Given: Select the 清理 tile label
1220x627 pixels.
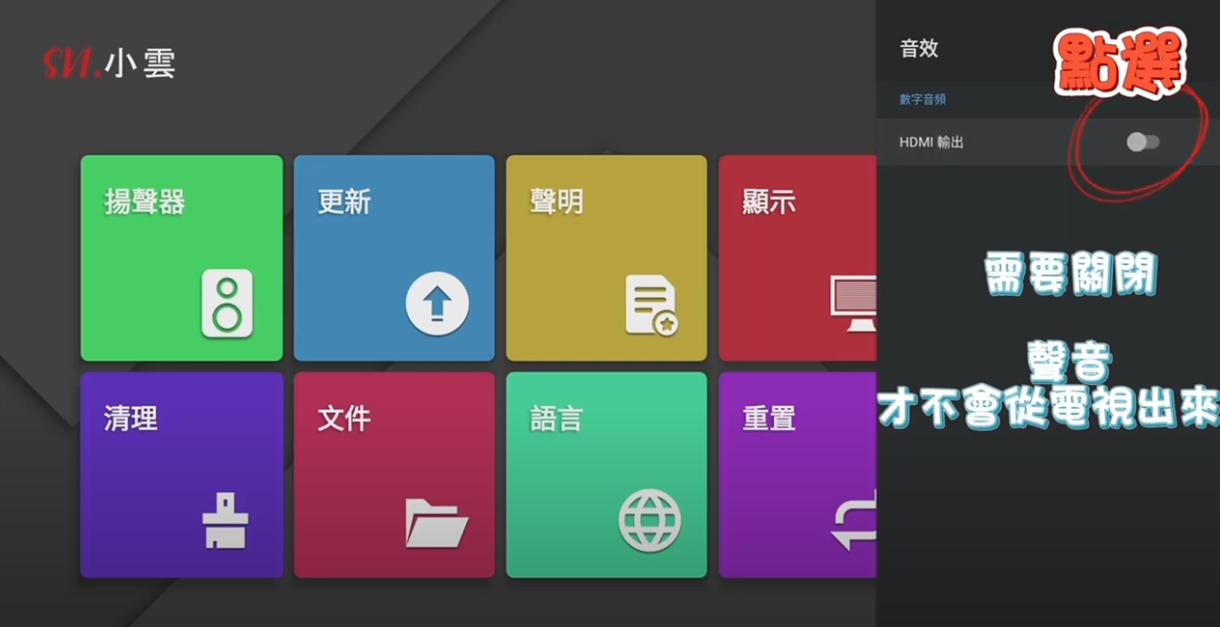Looking at the screenshot, I should pos(131,418).
